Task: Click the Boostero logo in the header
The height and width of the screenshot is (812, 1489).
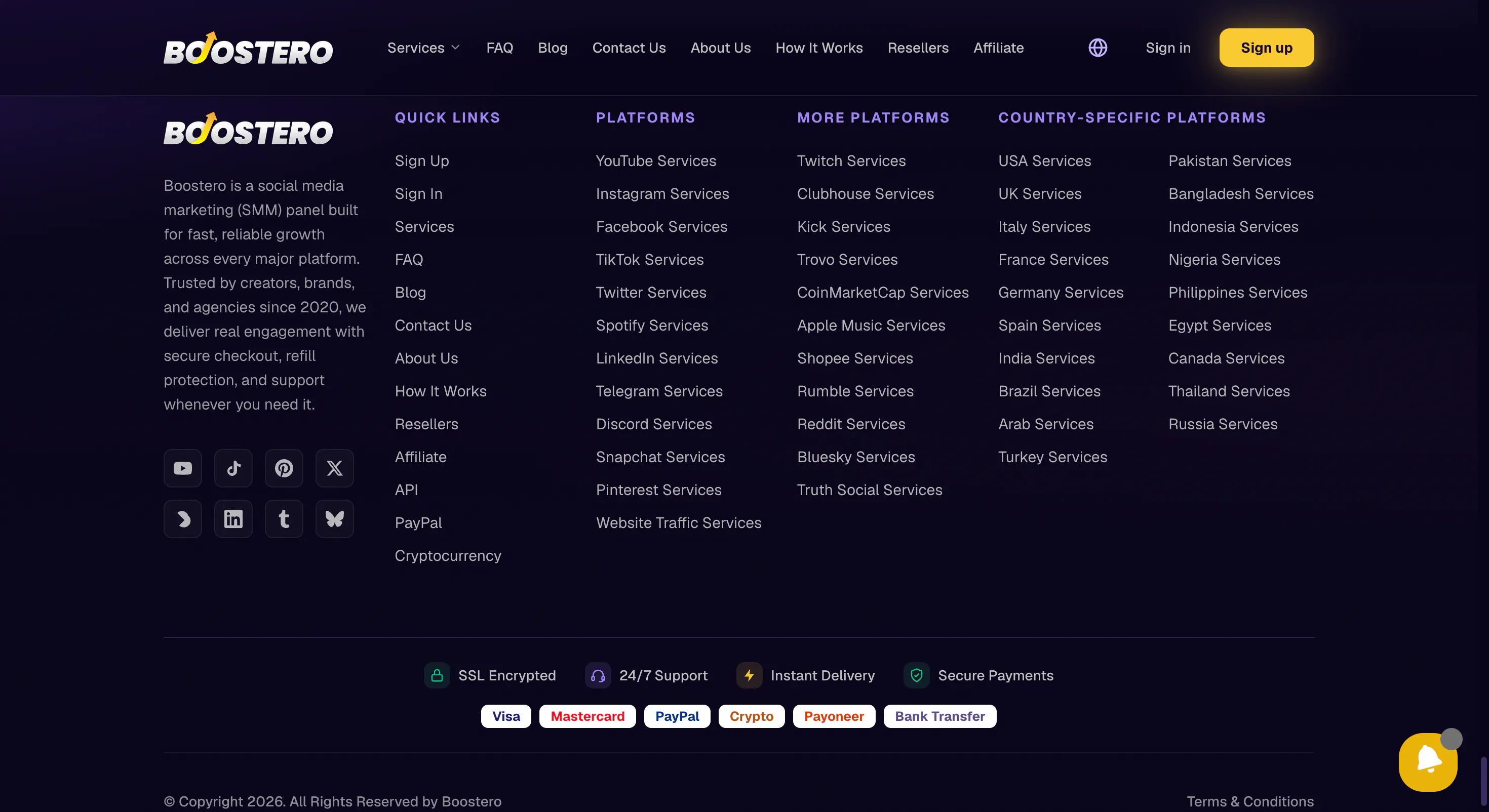Action: coord(248,48)
